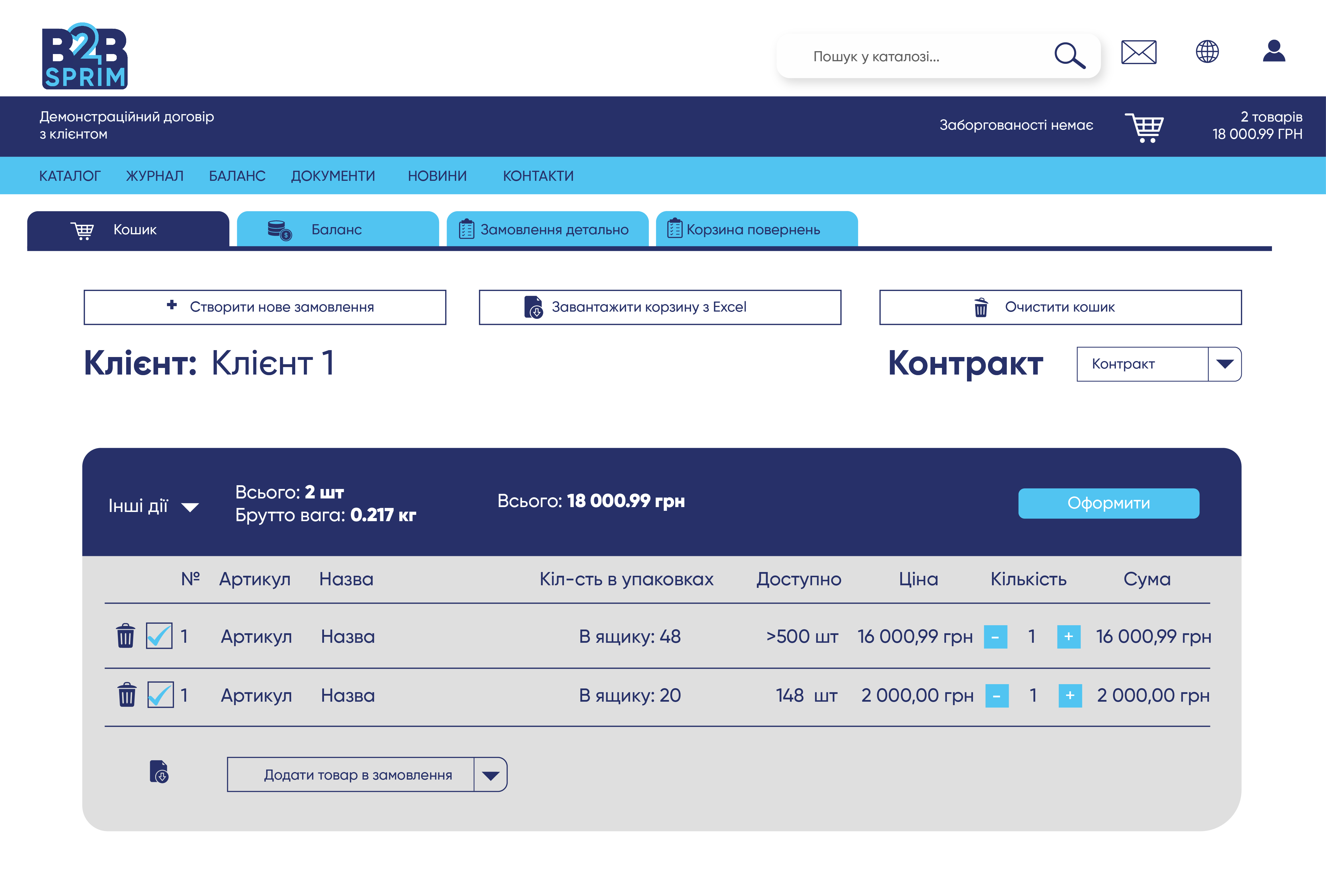This screenshot has width=1326, height=896.
Task: Click the В ящику: 48 cell
Action: point(629,636)
